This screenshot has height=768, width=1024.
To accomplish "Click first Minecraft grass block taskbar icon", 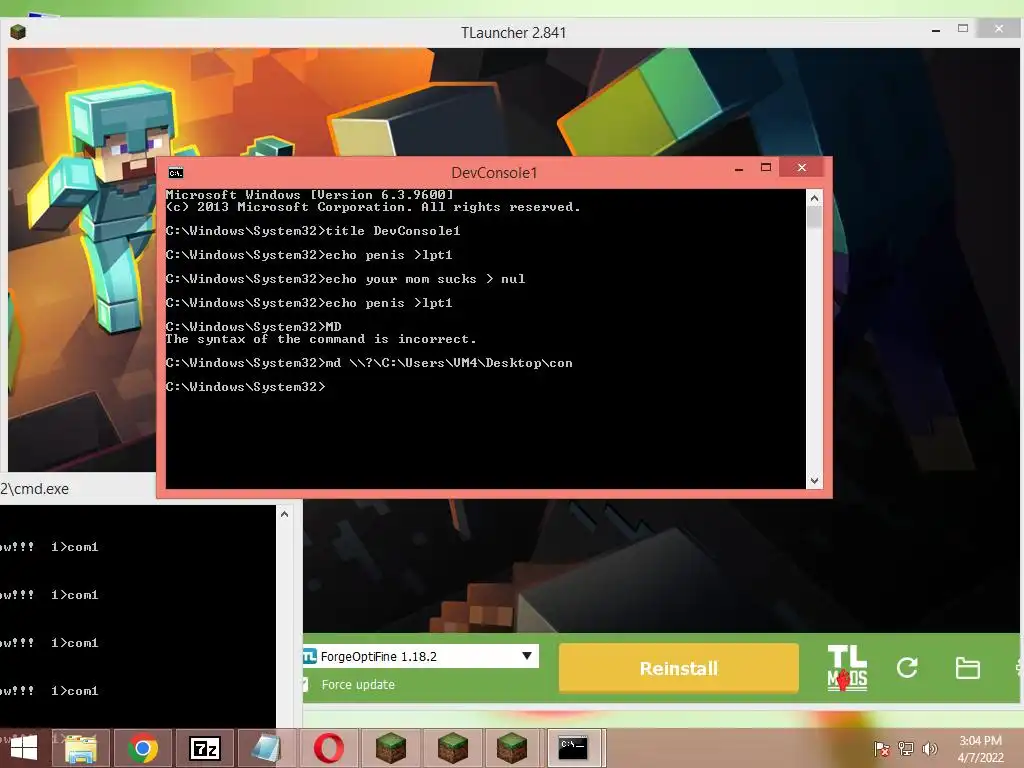I will [x=391, y=748].
